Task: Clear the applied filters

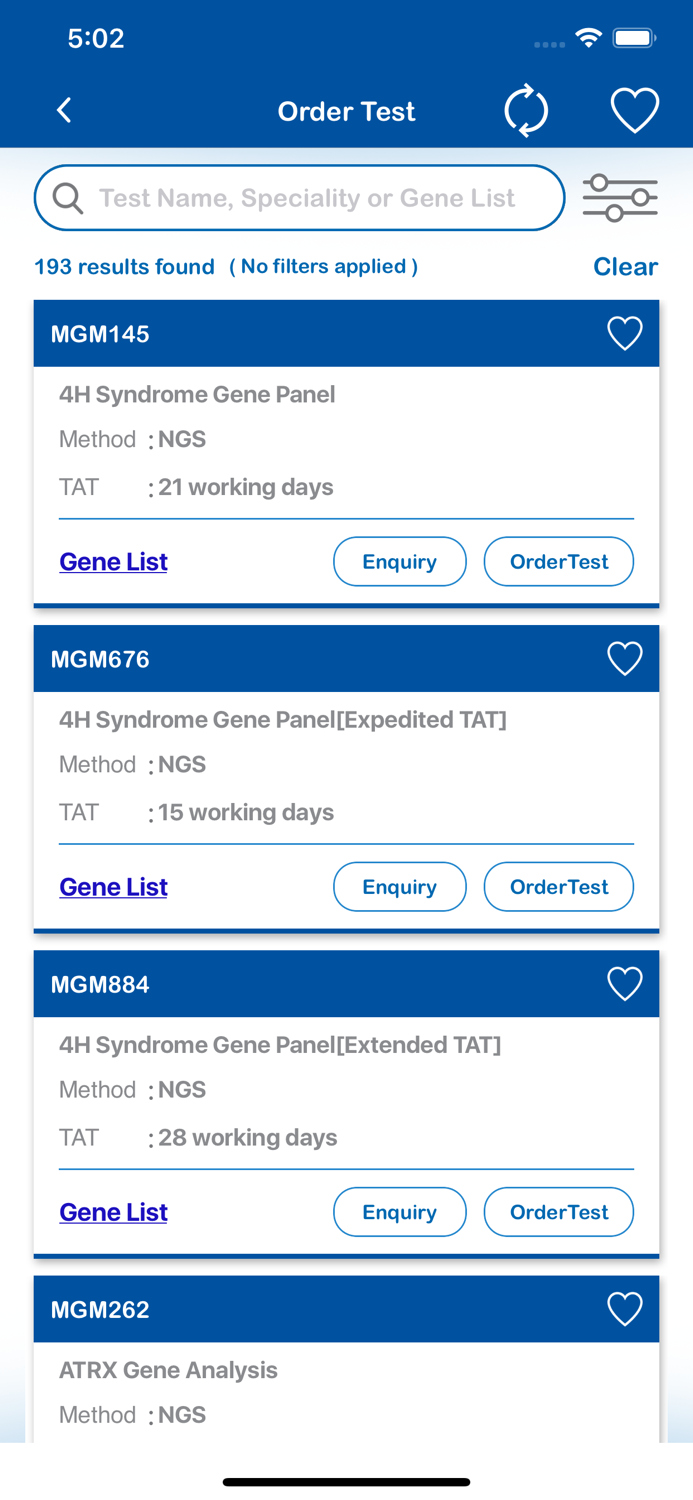Action: coord(625,266)
